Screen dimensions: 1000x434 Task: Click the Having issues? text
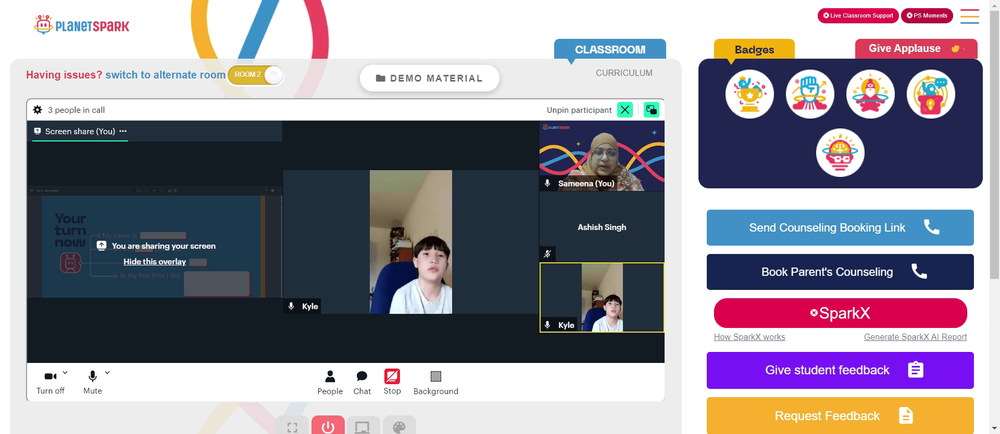(x=64, y=75)
